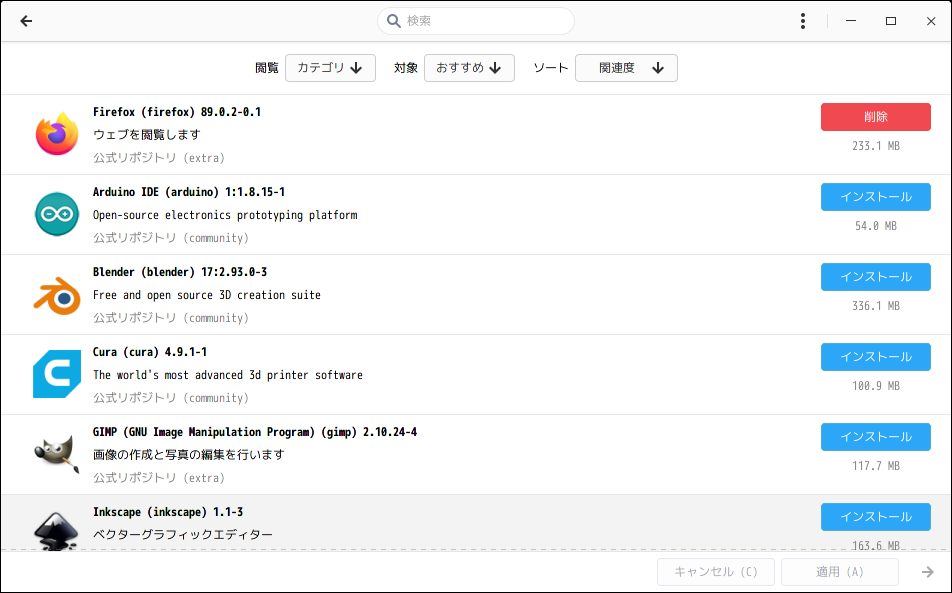Install GIMP
952x593 pixels.
click(876, 438)
